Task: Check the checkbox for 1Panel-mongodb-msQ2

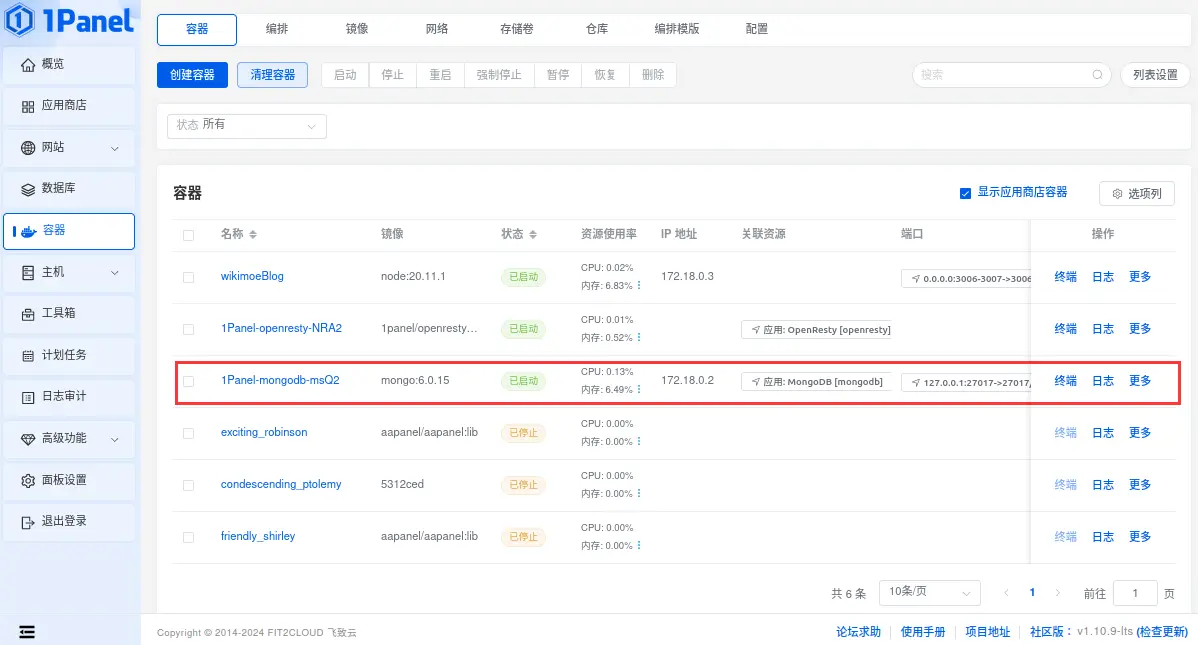Action: [188, 380]
